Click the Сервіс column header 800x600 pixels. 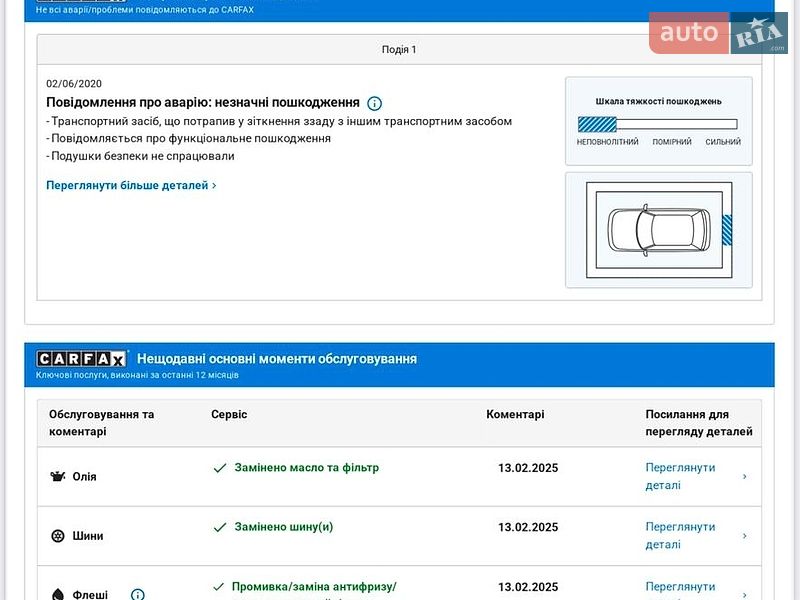pyautogui.click(x=229, y=414)
